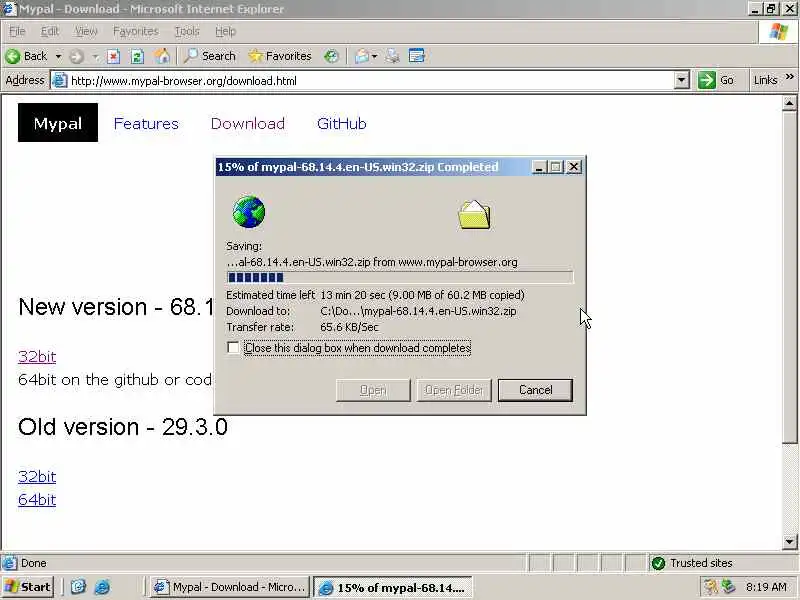Open the GitHub page link
The image size is (800, 600).
(341, 123)
